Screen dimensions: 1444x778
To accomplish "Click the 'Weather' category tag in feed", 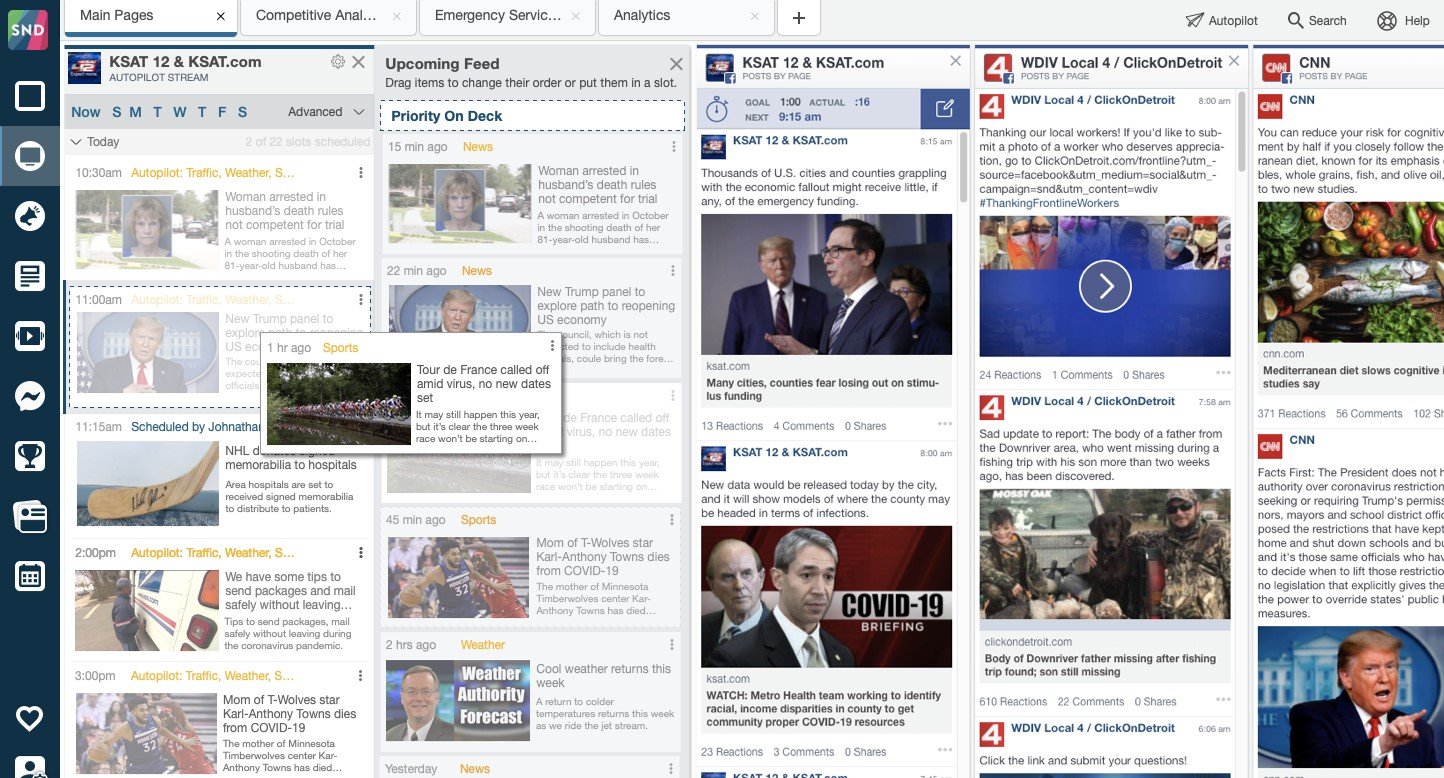I will pos(483,645).
